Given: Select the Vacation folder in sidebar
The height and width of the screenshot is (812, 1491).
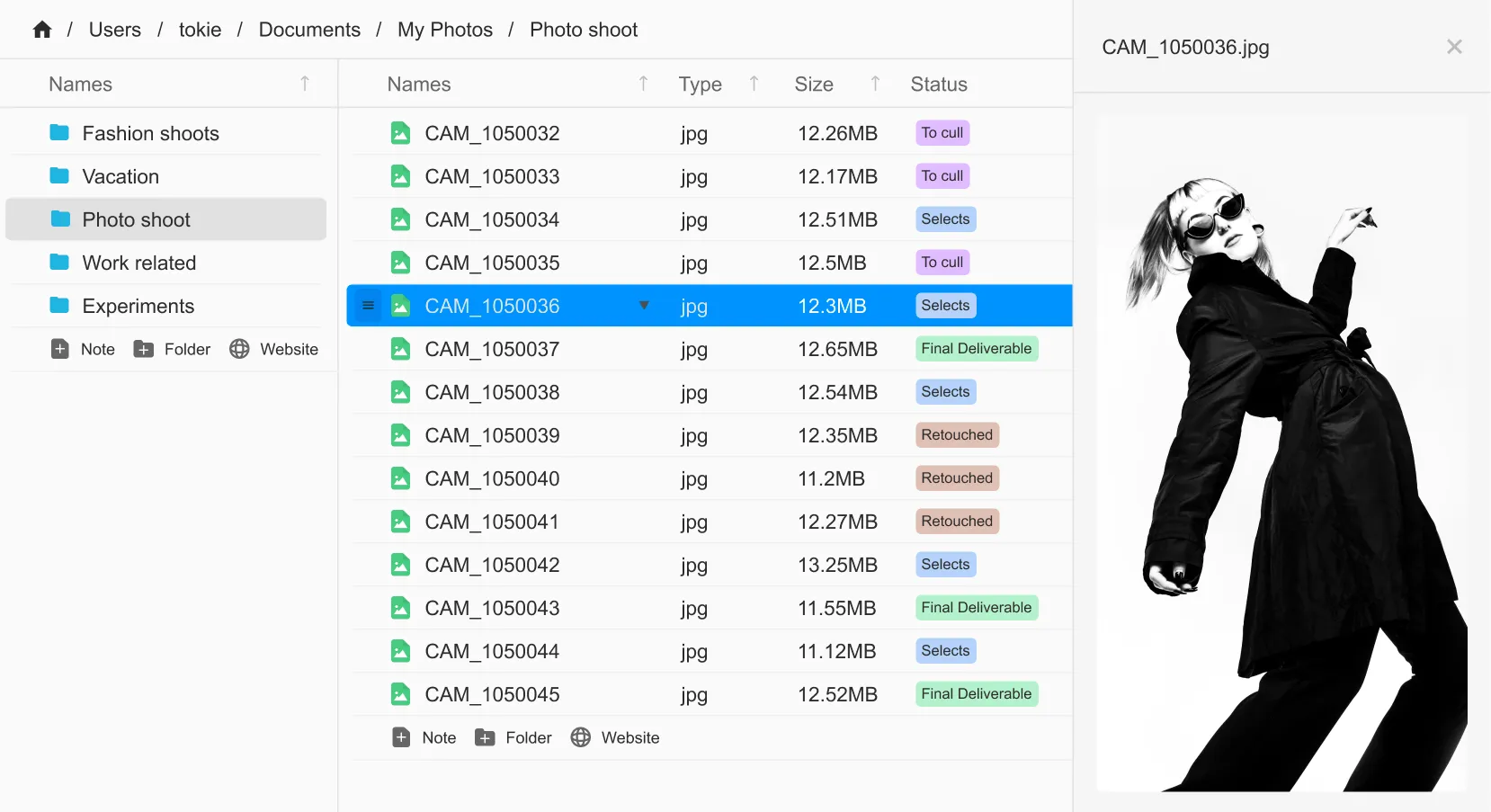Looking at the screenshot, I should coord(121,176).
